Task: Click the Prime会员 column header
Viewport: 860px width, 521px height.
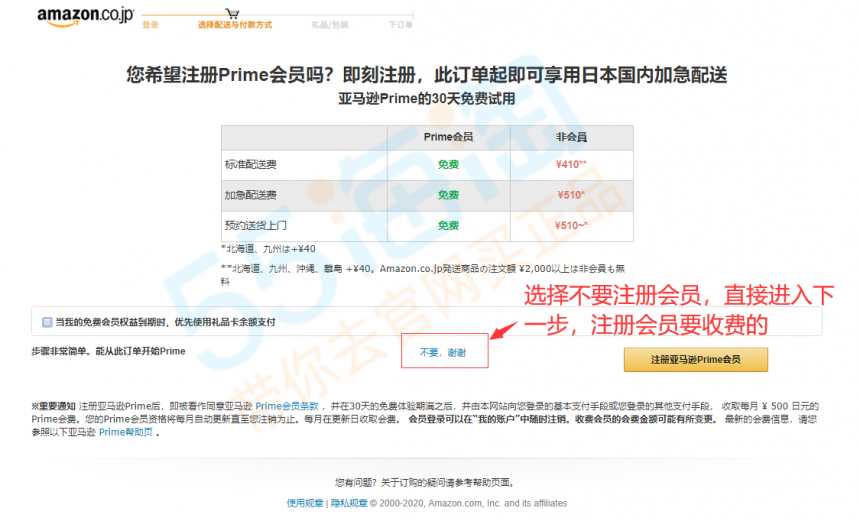Action: tap(448, 137)
